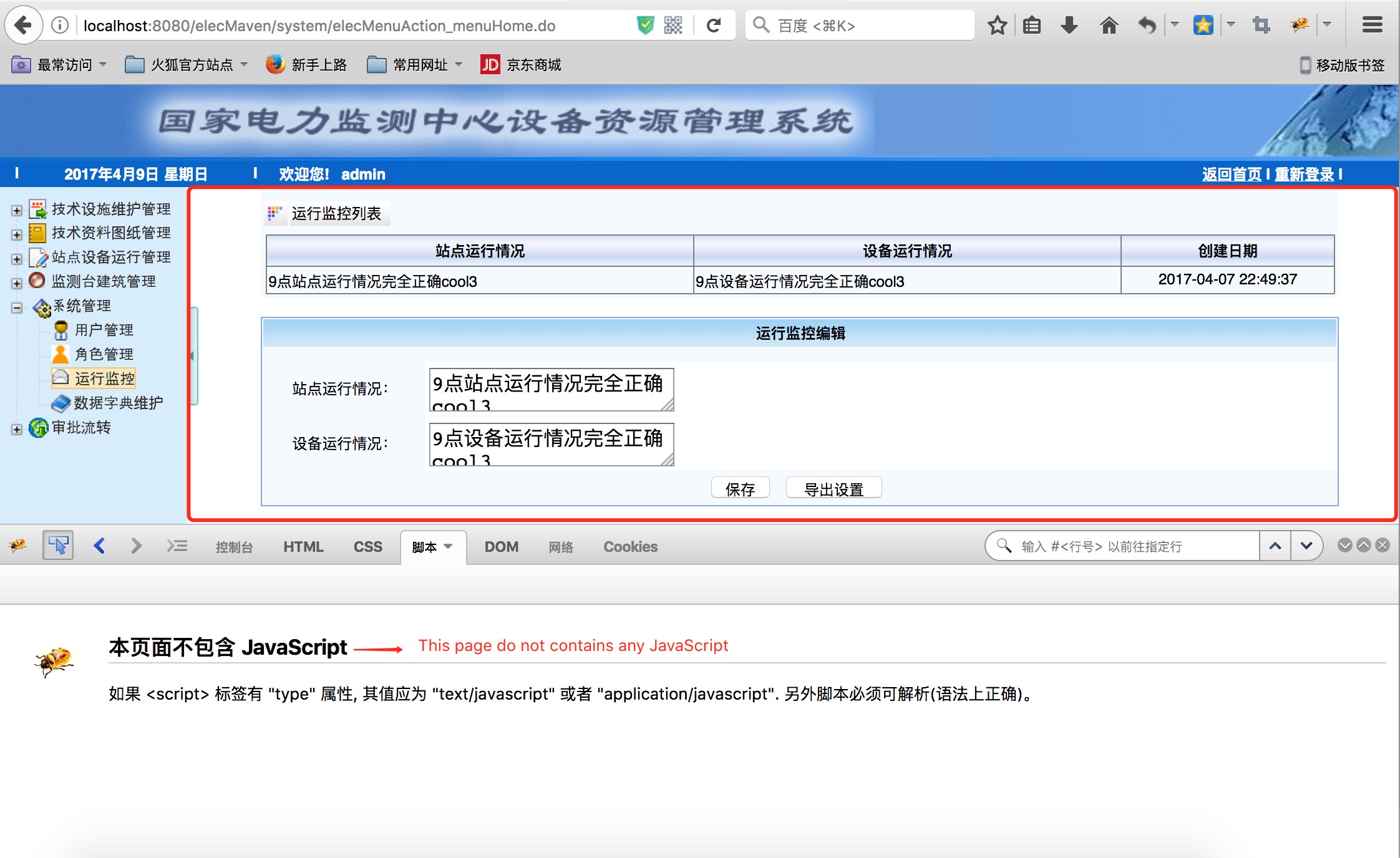Click the browser home icon
The width and height of the screenshot is (1400, 858).
point(1109,26)
